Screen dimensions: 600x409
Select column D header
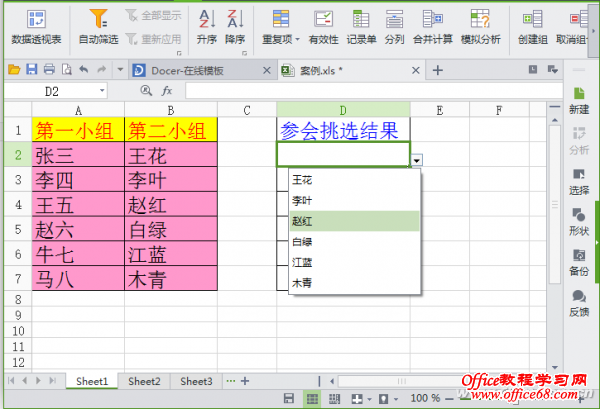tap(343, 110)
